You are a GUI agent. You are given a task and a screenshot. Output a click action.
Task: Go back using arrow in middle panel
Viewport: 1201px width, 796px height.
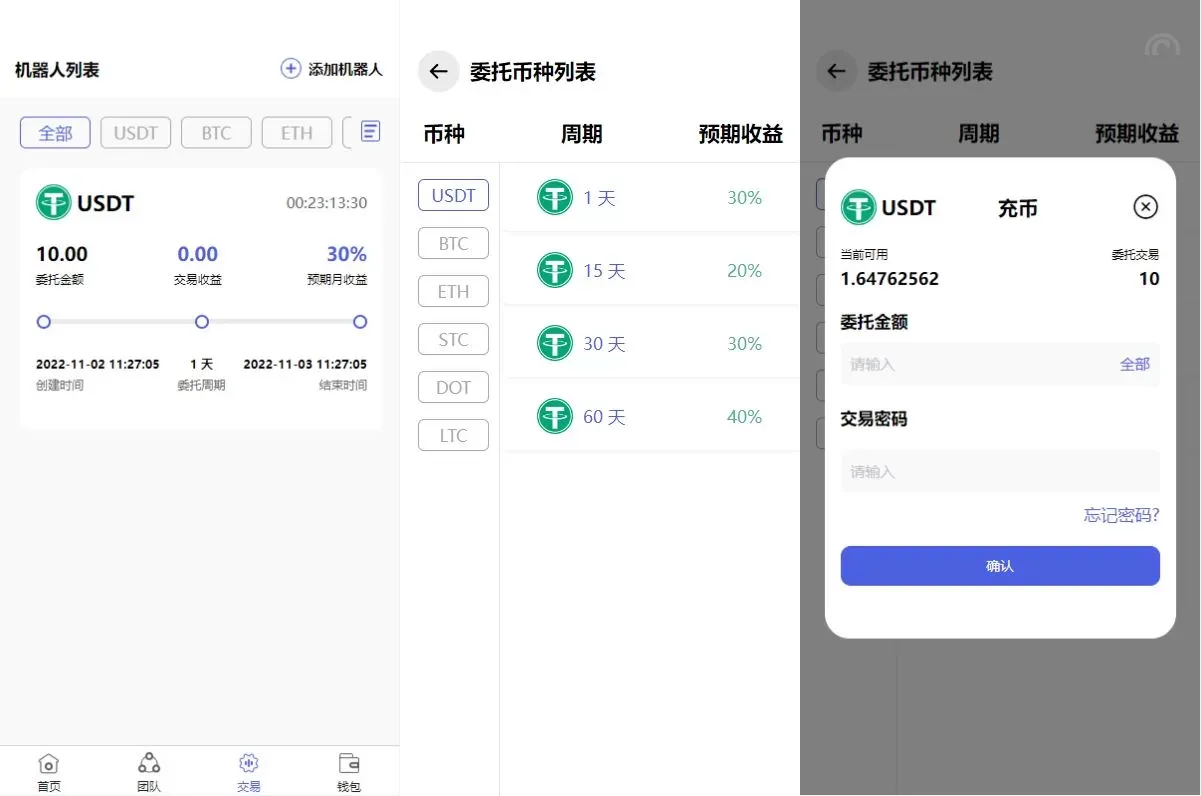tap(438, 71)
